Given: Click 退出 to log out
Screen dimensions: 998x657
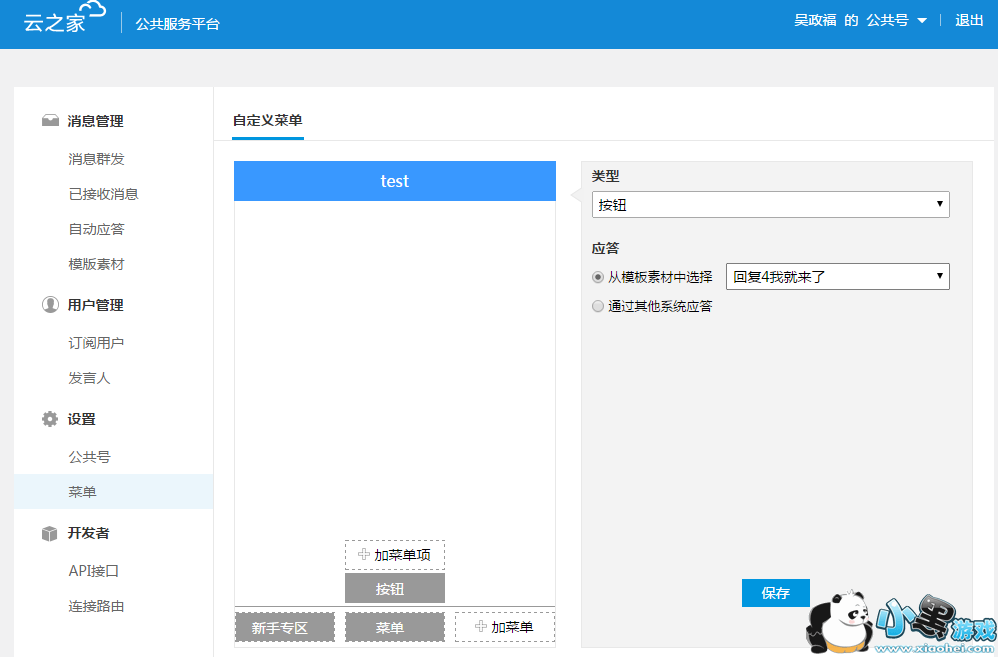Looking at the screenshot, I should [x=969, y=20].
